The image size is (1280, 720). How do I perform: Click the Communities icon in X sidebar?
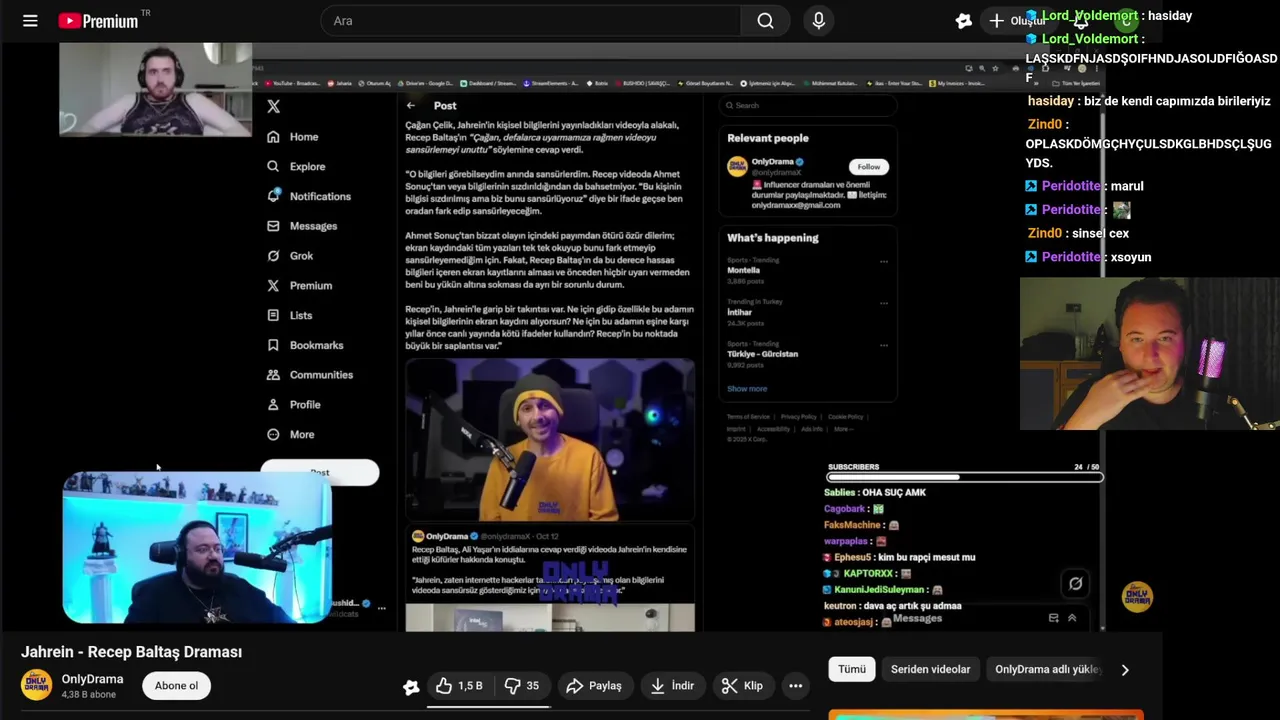(x=273, y=375)
